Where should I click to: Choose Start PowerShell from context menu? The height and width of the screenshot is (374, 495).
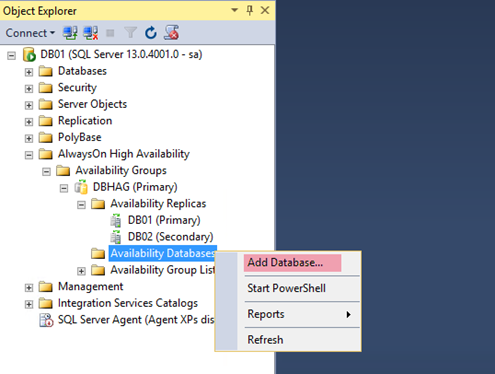click(287, 288)
